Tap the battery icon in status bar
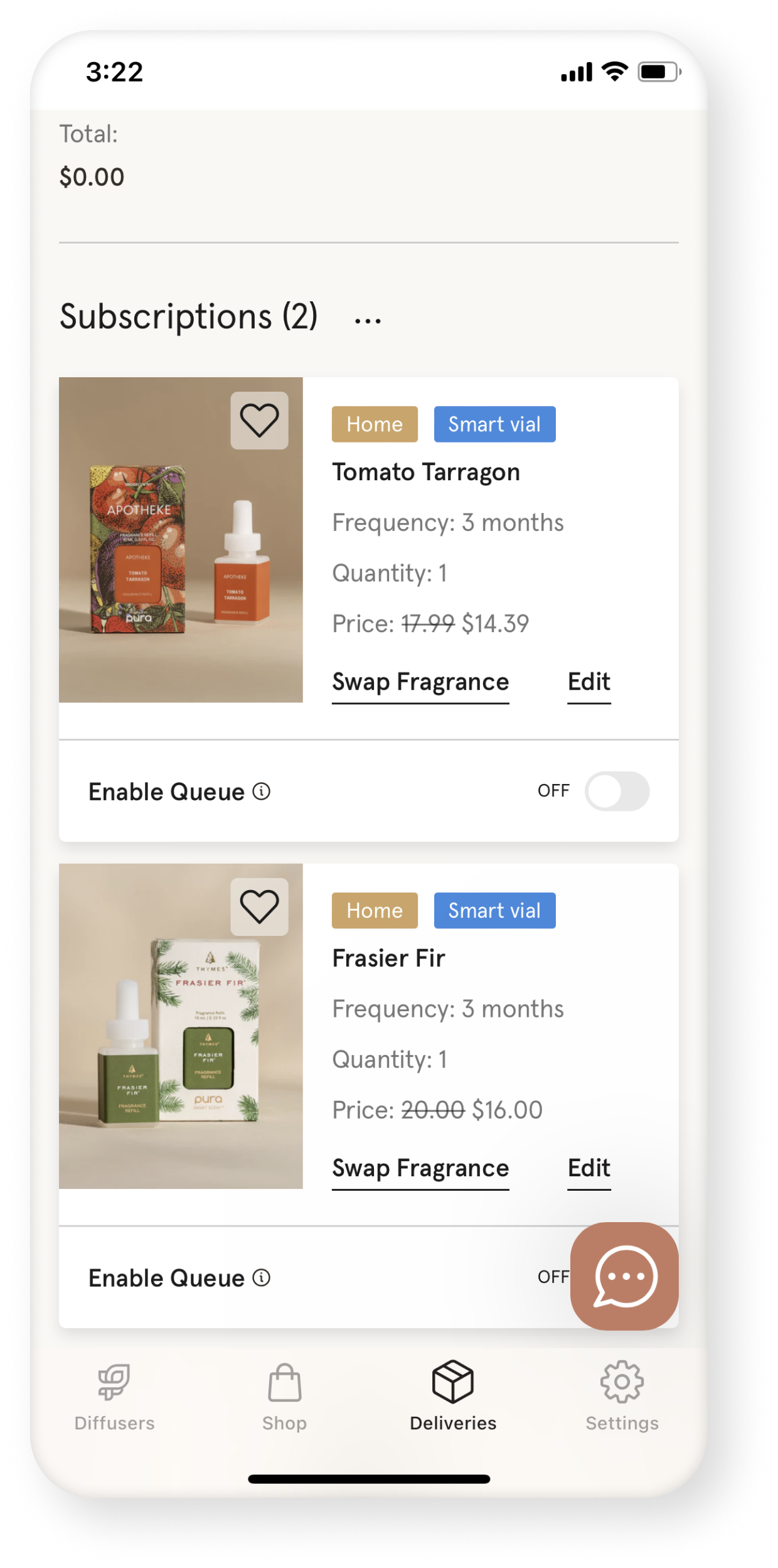 click(x=659, y=72)
